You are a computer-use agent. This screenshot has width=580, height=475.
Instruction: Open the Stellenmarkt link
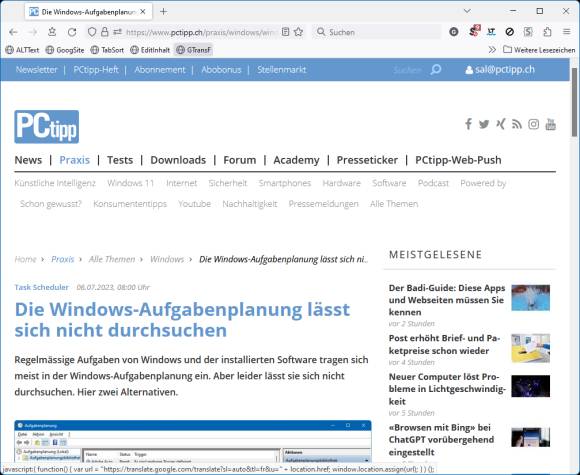281,70
